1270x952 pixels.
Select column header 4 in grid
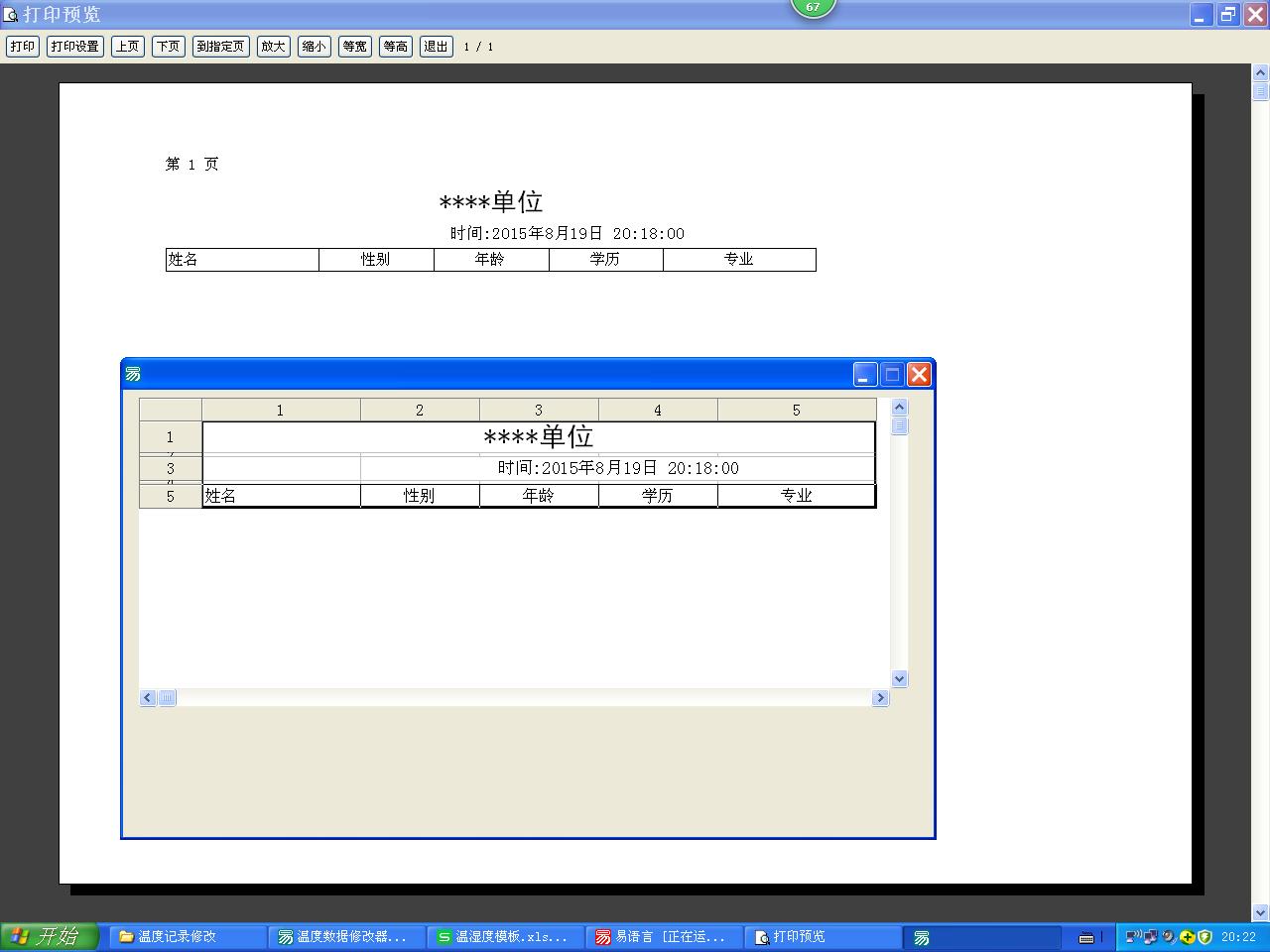[x=658, y=411]
